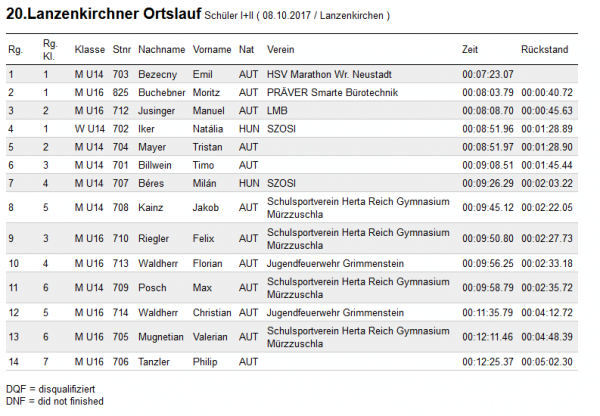Select Buchebner in the Nachname column

tap(161, 93)
